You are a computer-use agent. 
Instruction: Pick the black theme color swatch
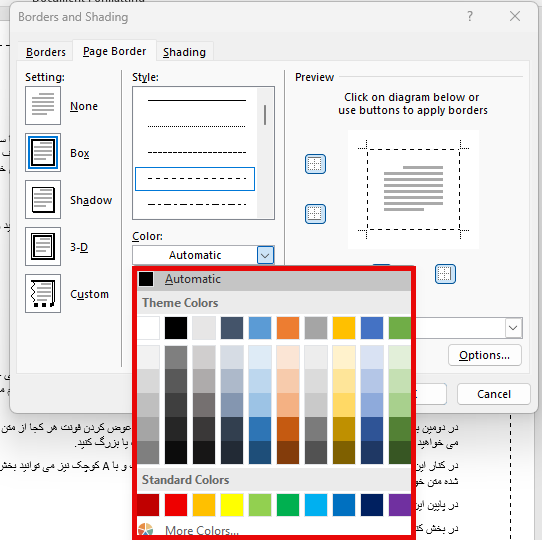point(176,328)
